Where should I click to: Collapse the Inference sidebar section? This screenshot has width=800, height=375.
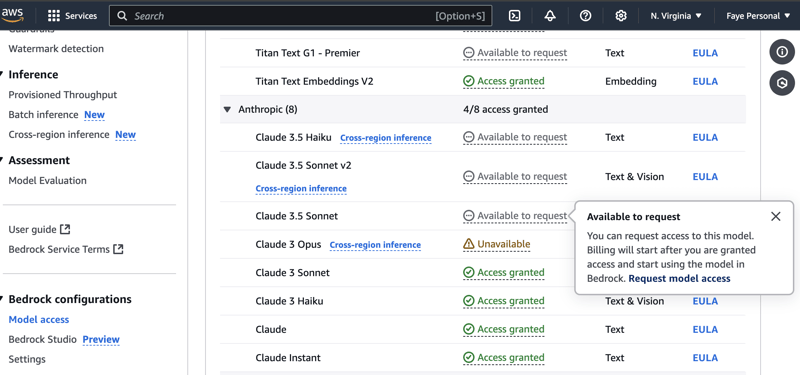click(x=2, y=74)
